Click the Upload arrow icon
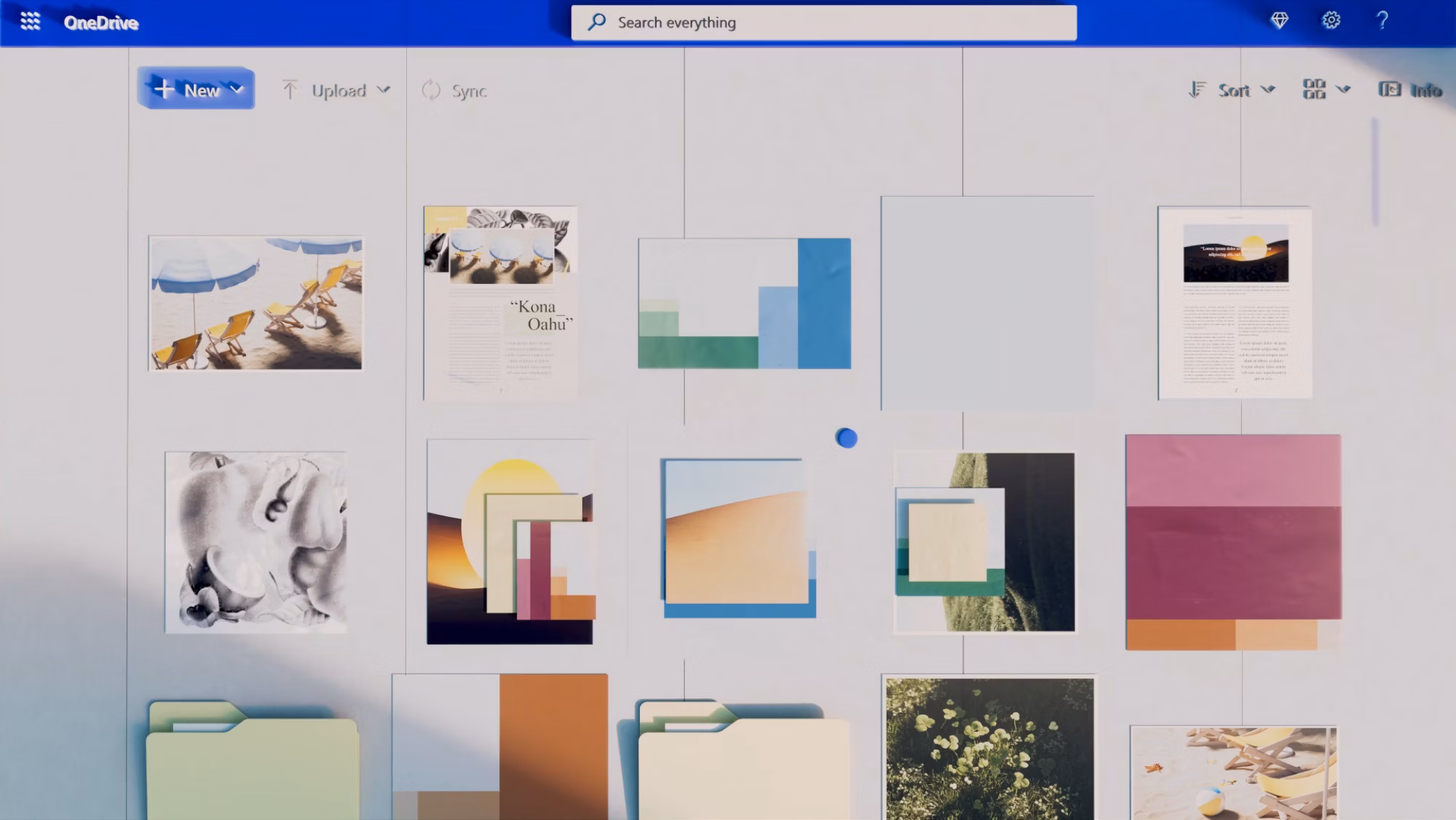 (x=290, y=90)
